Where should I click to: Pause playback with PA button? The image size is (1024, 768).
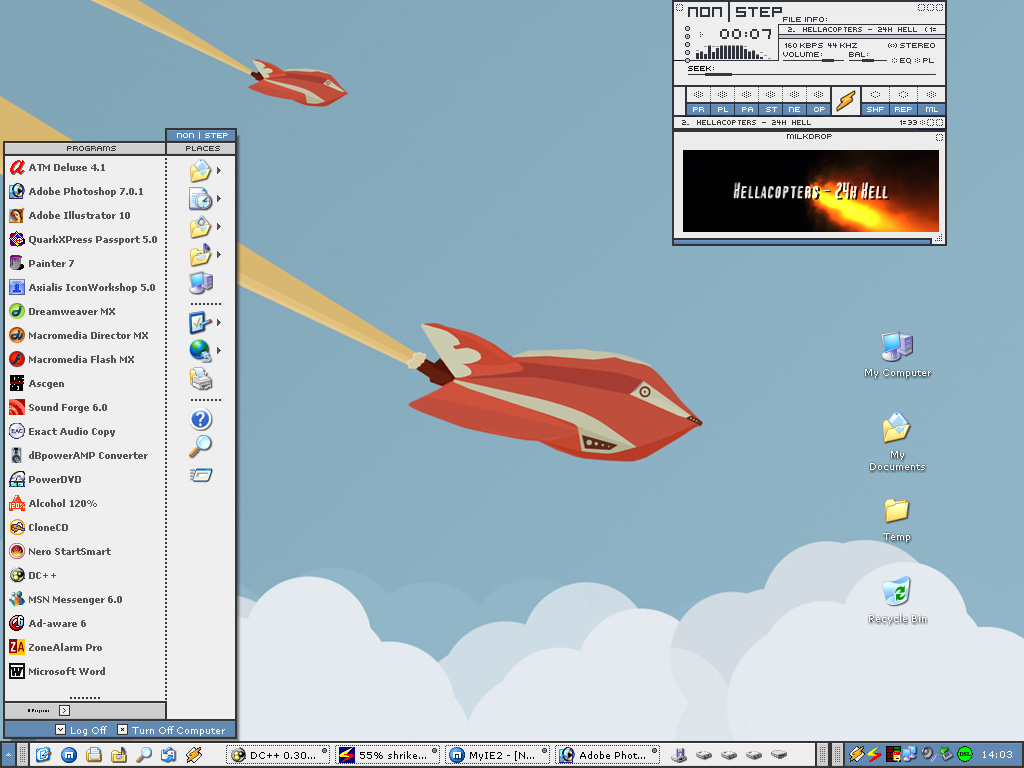[746, 101]
